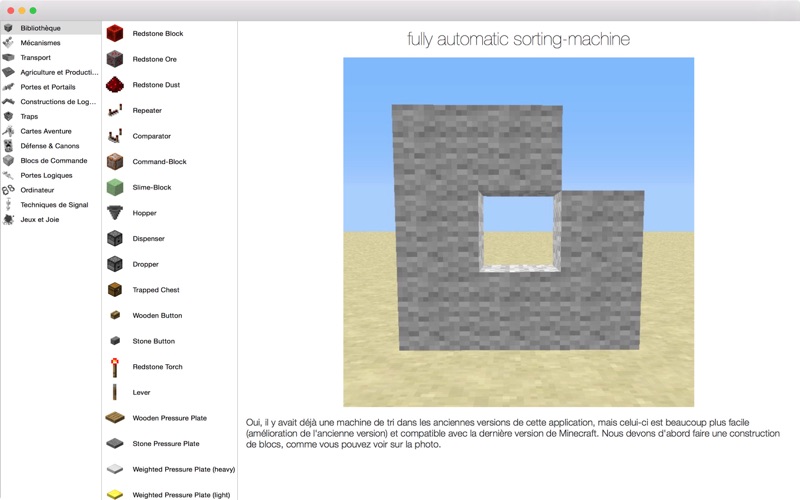Select the Redstone Dust icon
The image size is (800, 500).
click(x=115, y=85)
